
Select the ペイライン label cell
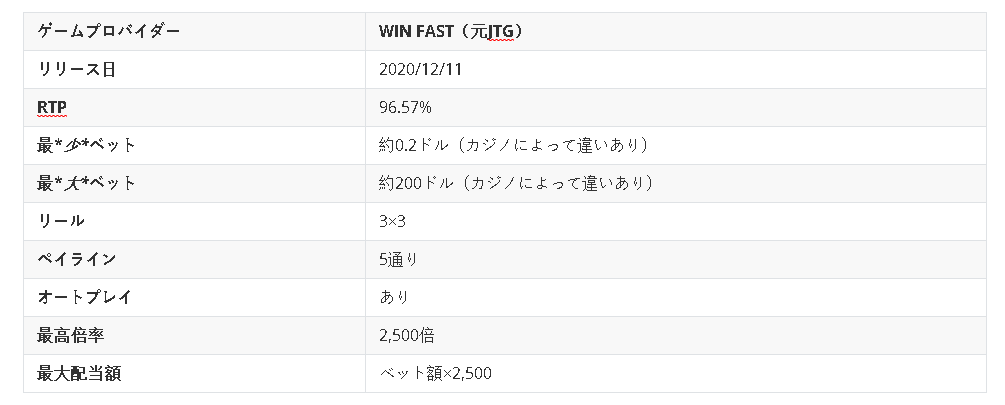[x=77, y=259]
